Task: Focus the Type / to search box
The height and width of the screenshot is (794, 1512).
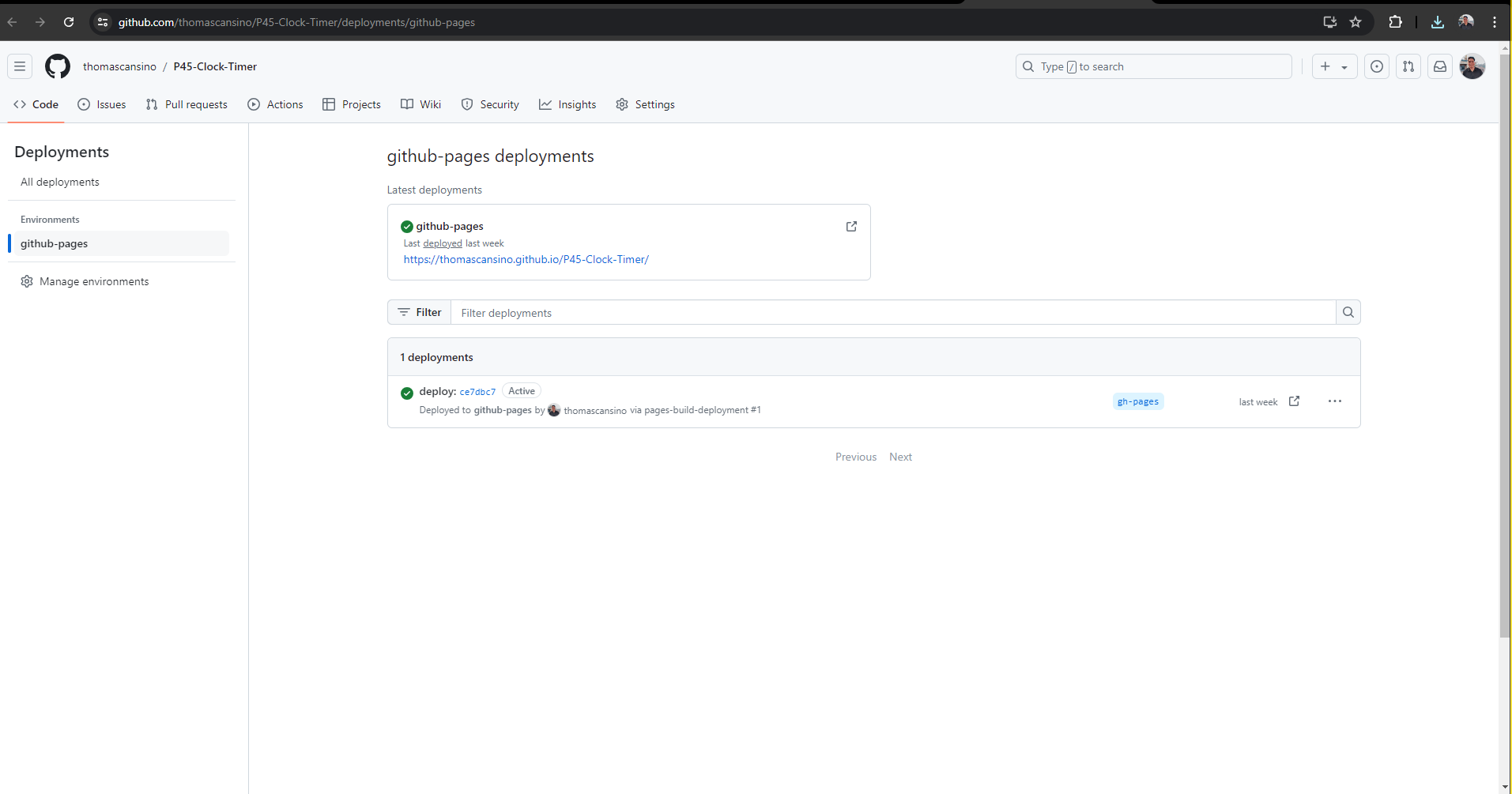Action: 1154,66
